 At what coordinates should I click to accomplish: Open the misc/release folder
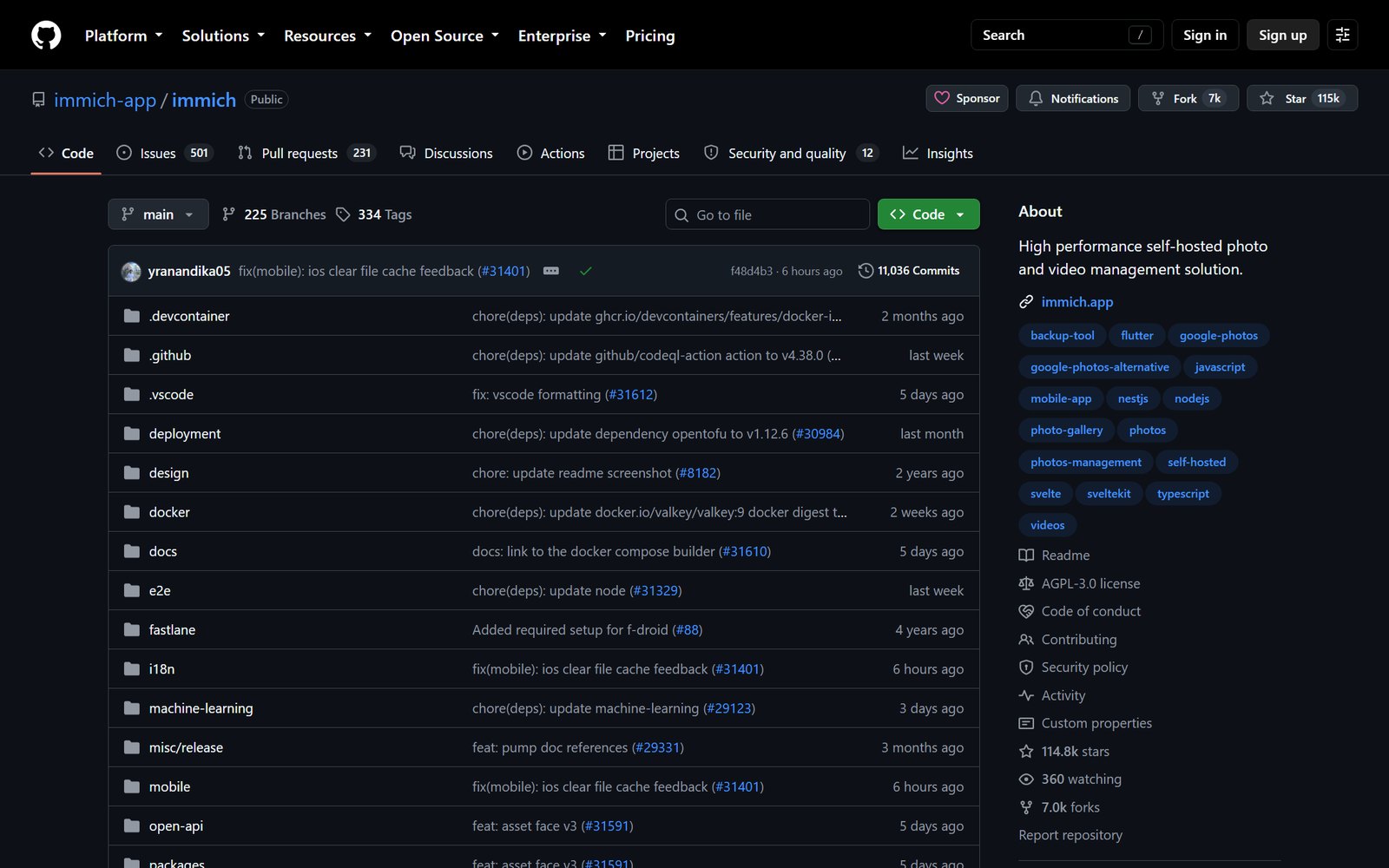(186, 747)
